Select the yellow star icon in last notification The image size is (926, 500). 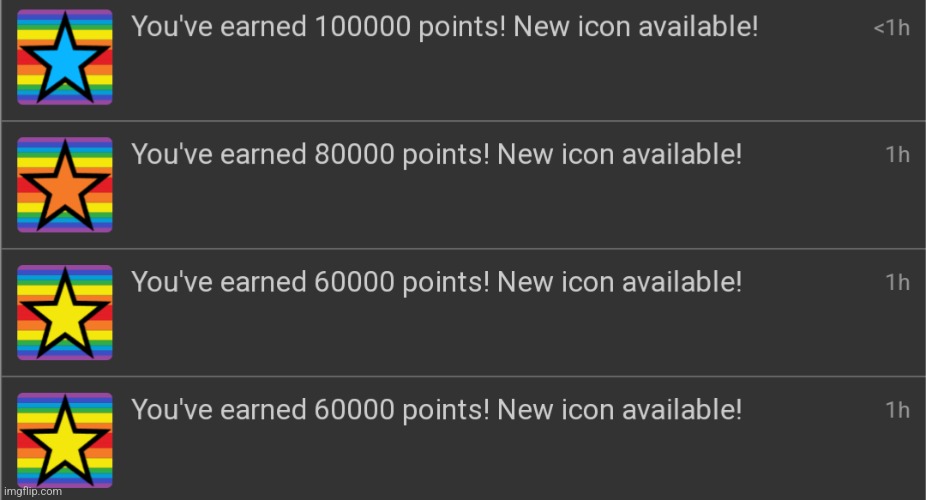coord(64,440)
